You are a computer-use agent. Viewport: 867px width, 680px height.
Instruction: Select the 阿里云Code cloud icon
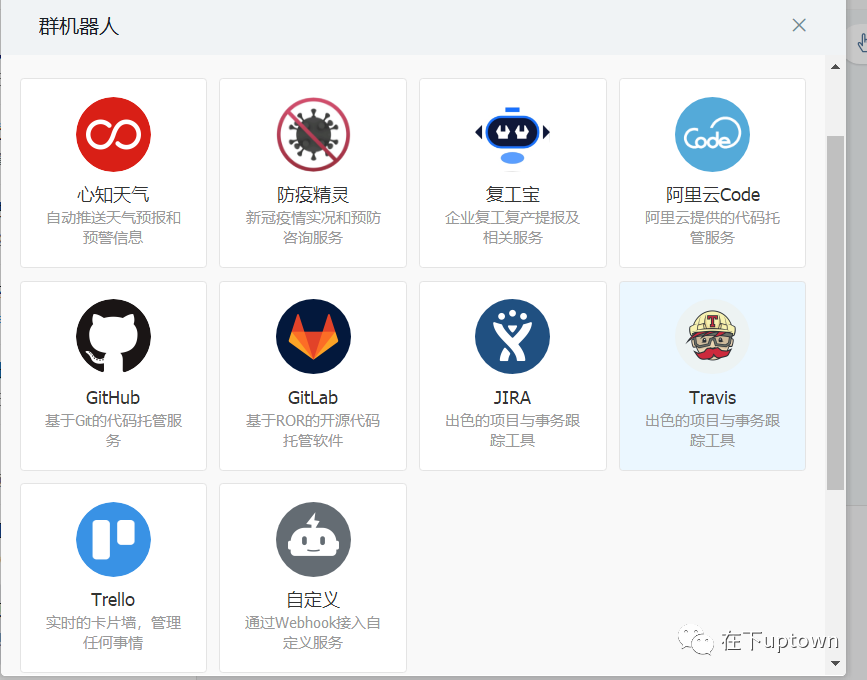tap(712, 134)
